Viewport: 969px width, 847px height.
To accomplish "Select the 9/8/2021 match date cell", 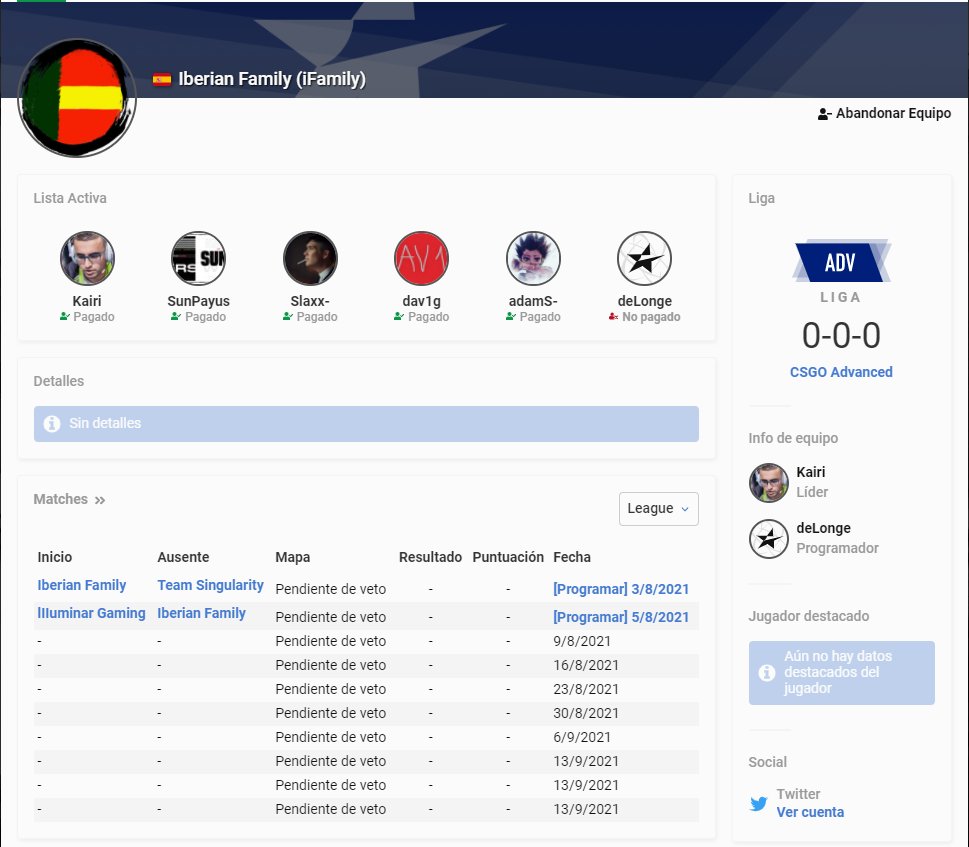I will (582, 641).
